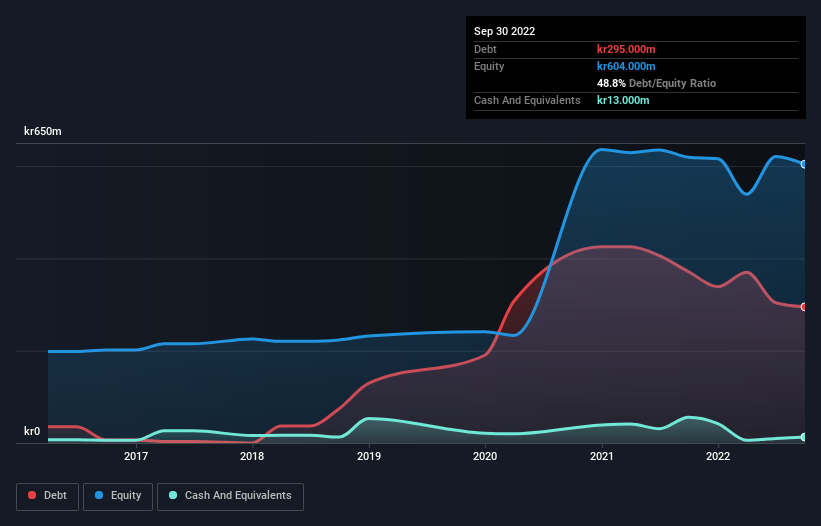Click the teal Cash And Equivalents legend dot

click(x=173, y=495)
